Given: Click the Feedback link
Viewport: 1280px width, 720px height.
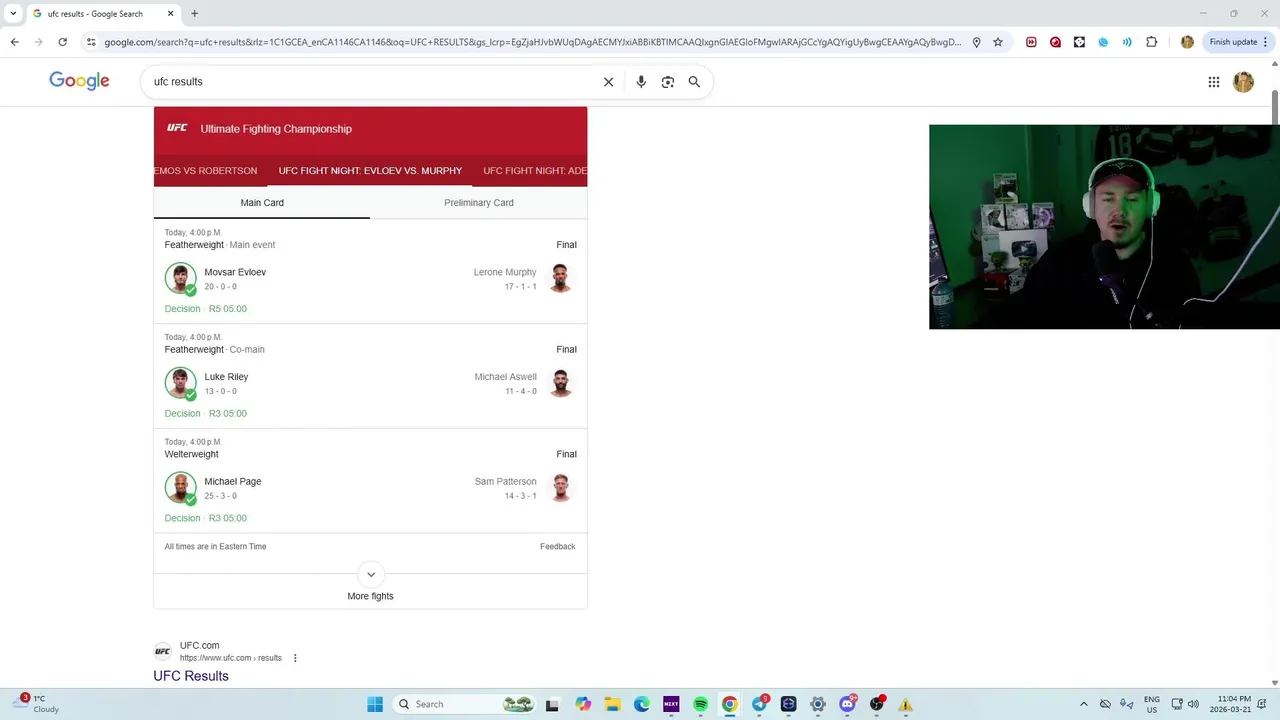Looking at the screenshot, I should 557,547.
